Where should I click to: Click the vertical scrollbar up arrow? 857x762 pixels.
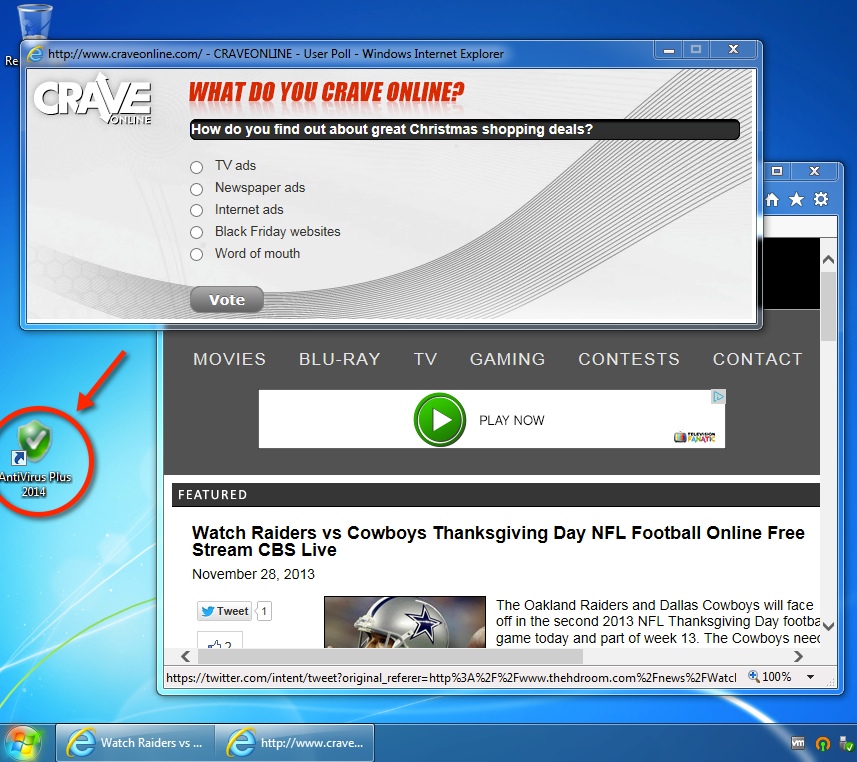pyautogui.click(x=828, y=260)
